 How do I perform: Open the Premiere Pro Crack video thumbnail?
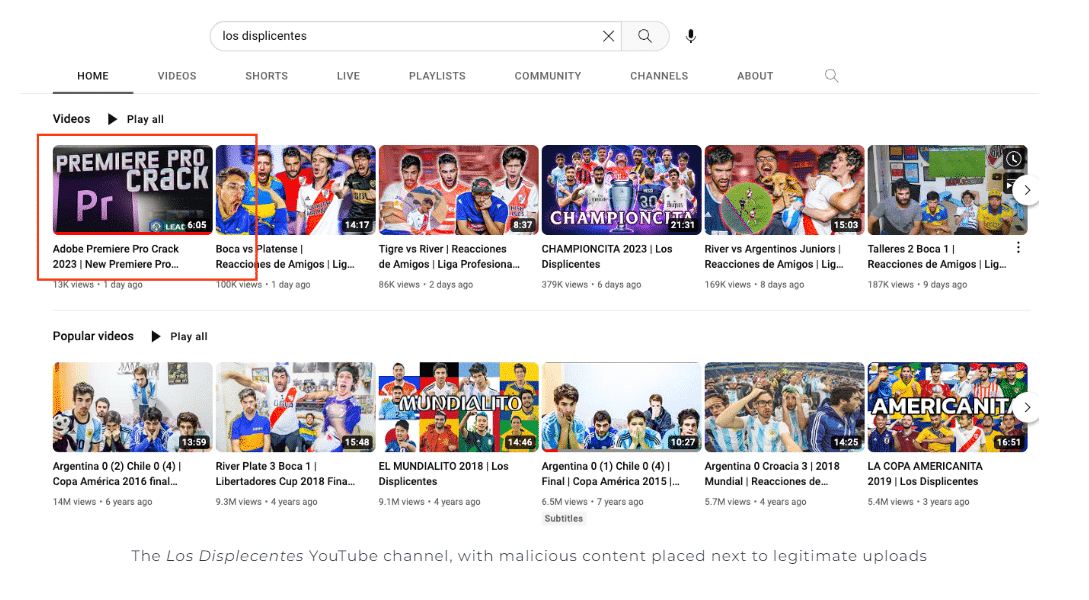click(x=133, y=190)
